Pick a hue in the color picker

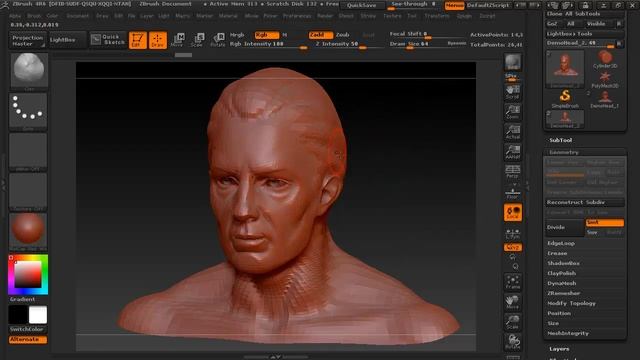coord(28,274)
